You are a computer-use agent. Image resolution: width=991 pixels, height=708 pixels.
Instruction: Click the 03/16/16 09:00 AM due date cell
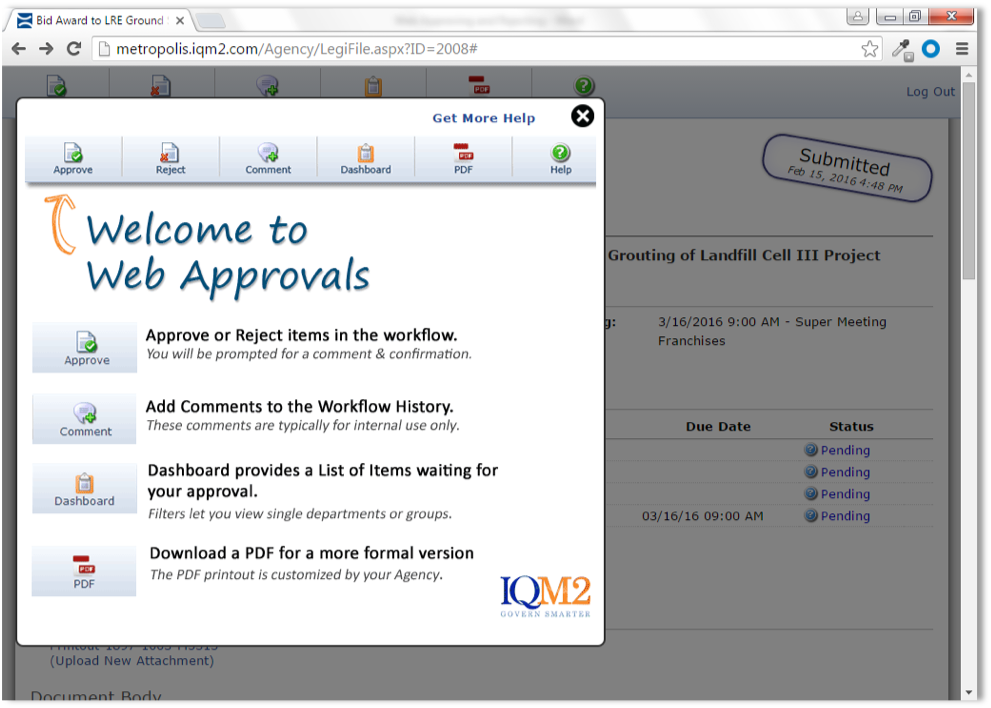[x=702, y=516]
